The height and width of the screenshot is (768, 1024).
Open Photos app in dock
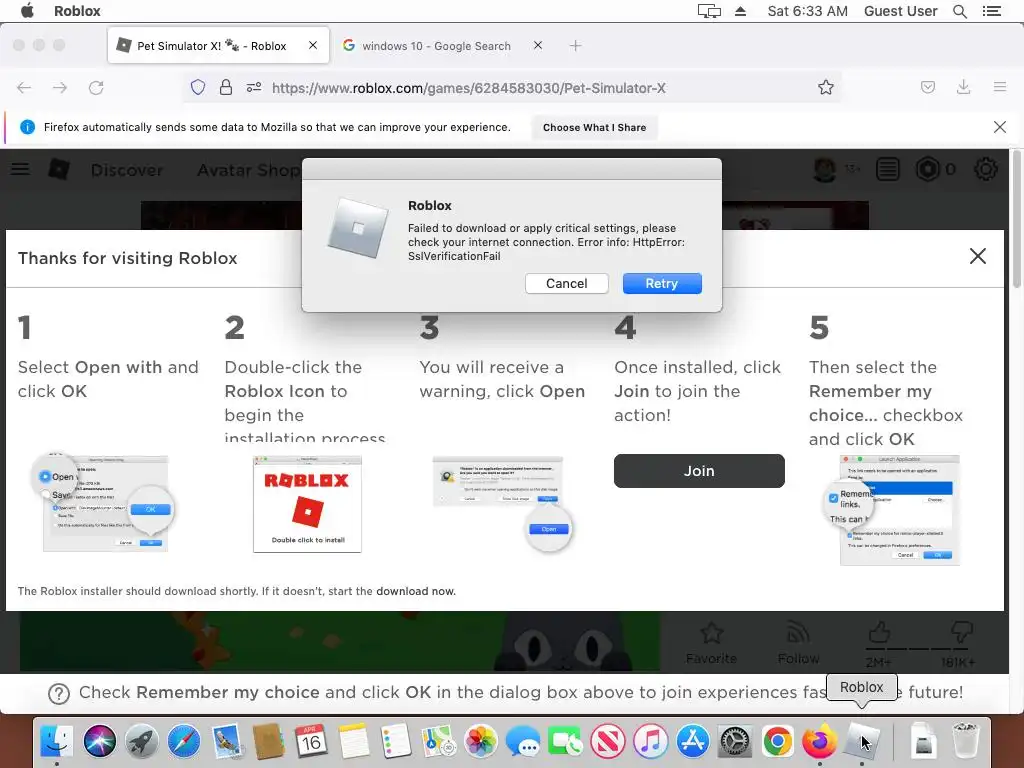(481, 741)
